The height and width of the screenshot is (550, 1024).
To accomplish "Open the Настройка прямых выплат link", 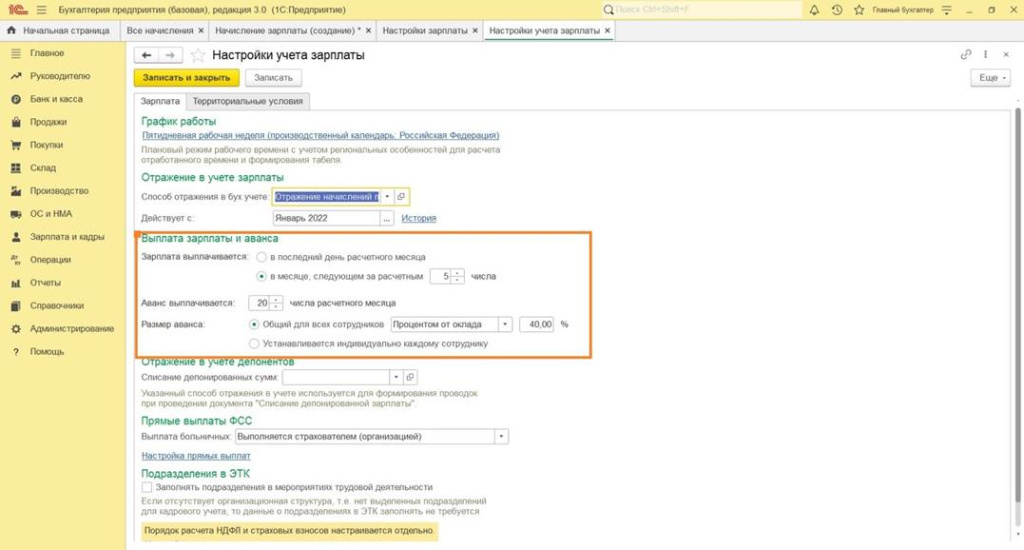I will click(x=196, y=455).
